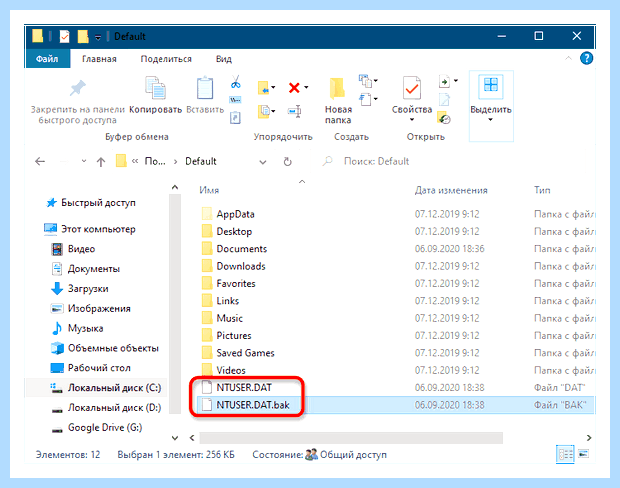Click navigation pane scroll down arrow
Viewport: 620px width, 488px height.
click(175, 438)
